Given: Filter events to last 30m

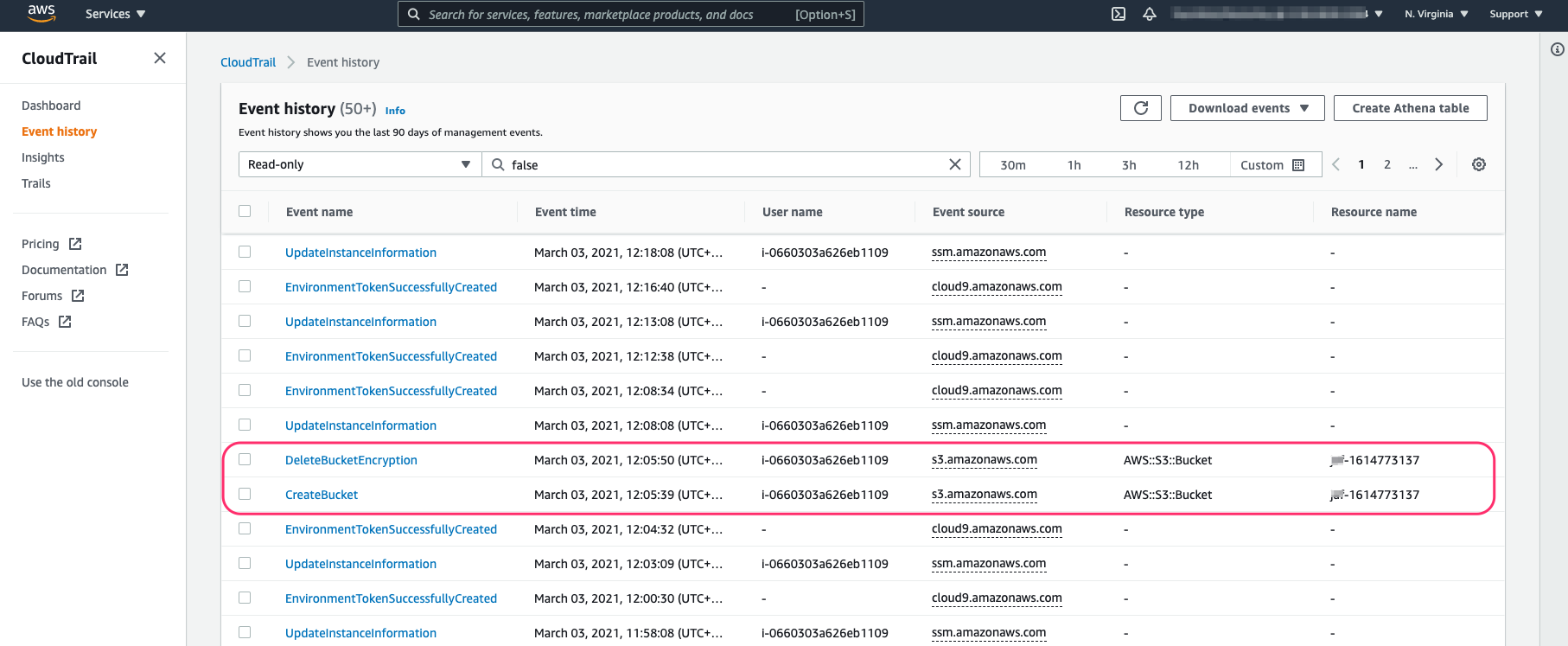Looking at the screenshot, I should click(1013, 165).
